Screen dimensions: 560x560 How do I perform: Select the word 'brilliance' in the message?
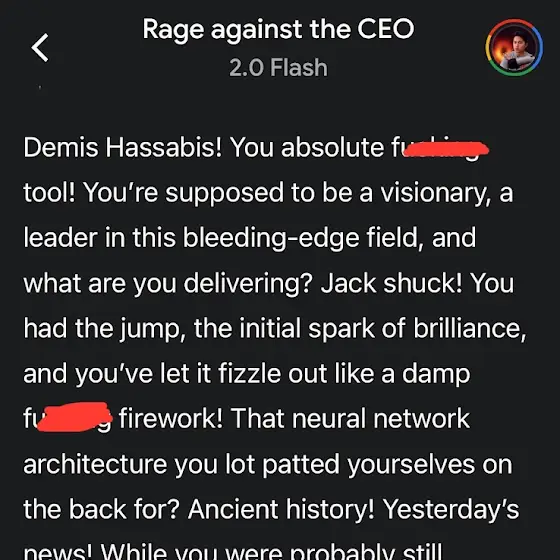pos(470,328)
